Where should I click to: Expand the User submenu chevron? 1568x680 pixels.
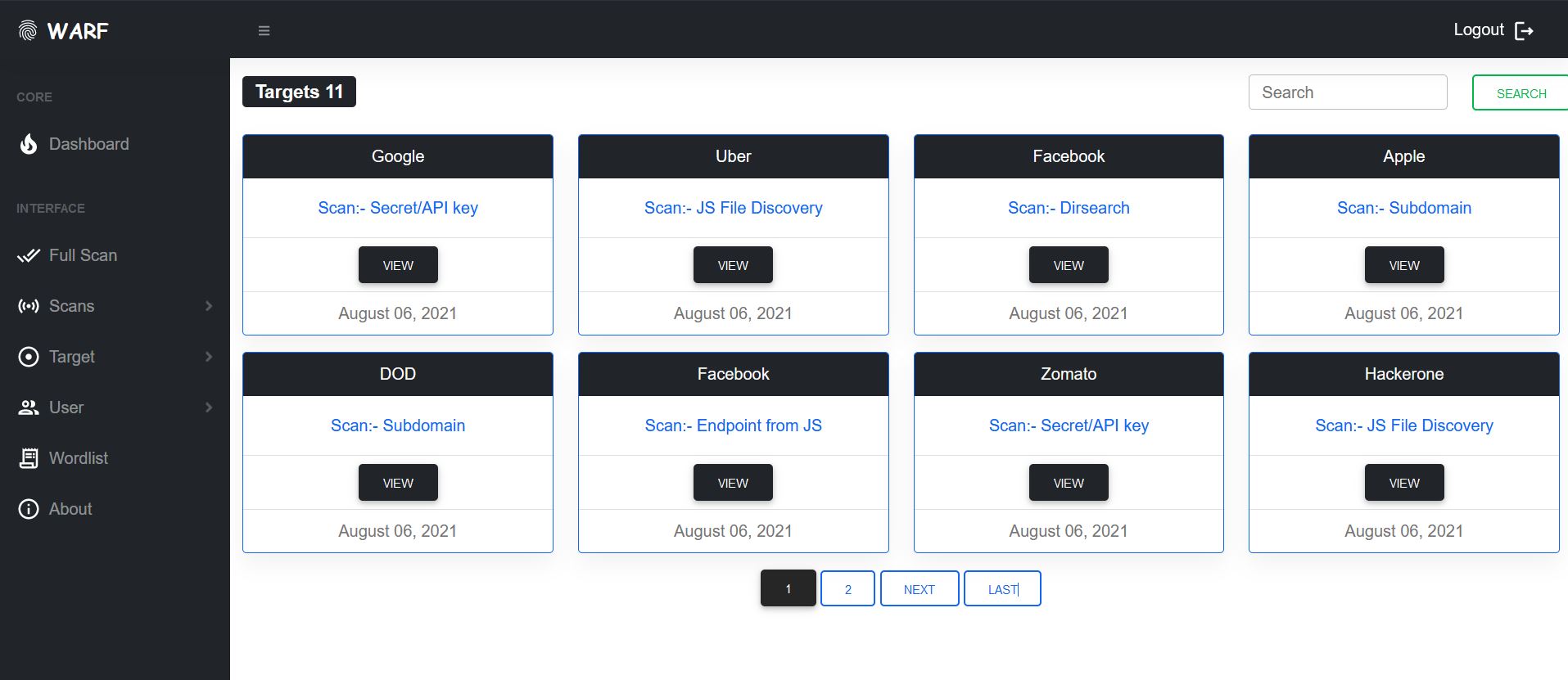[x=209, y=408]
